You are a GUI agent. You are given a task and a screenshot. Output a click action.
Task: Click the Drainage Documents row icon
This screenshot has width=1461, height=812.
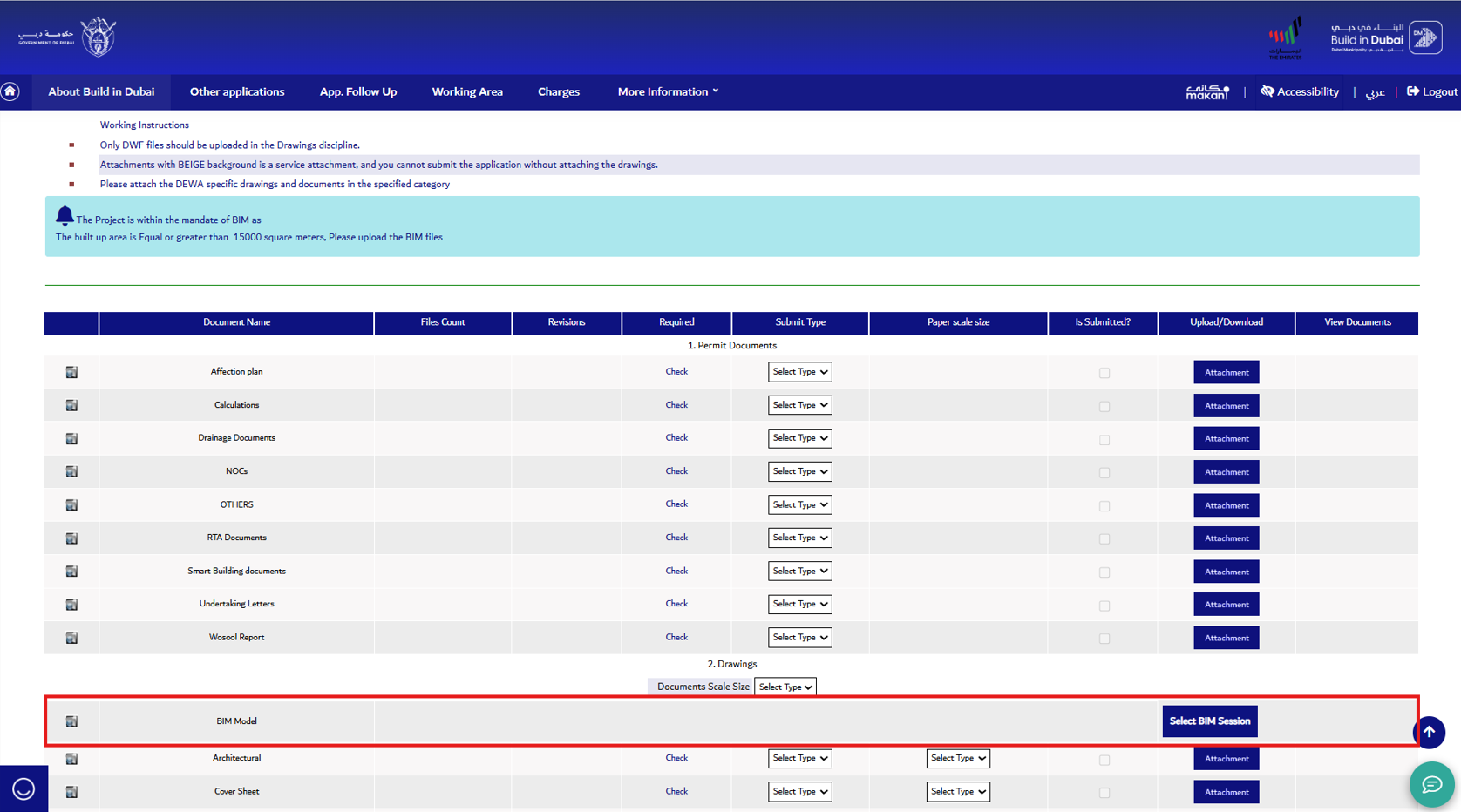[71, 438]
